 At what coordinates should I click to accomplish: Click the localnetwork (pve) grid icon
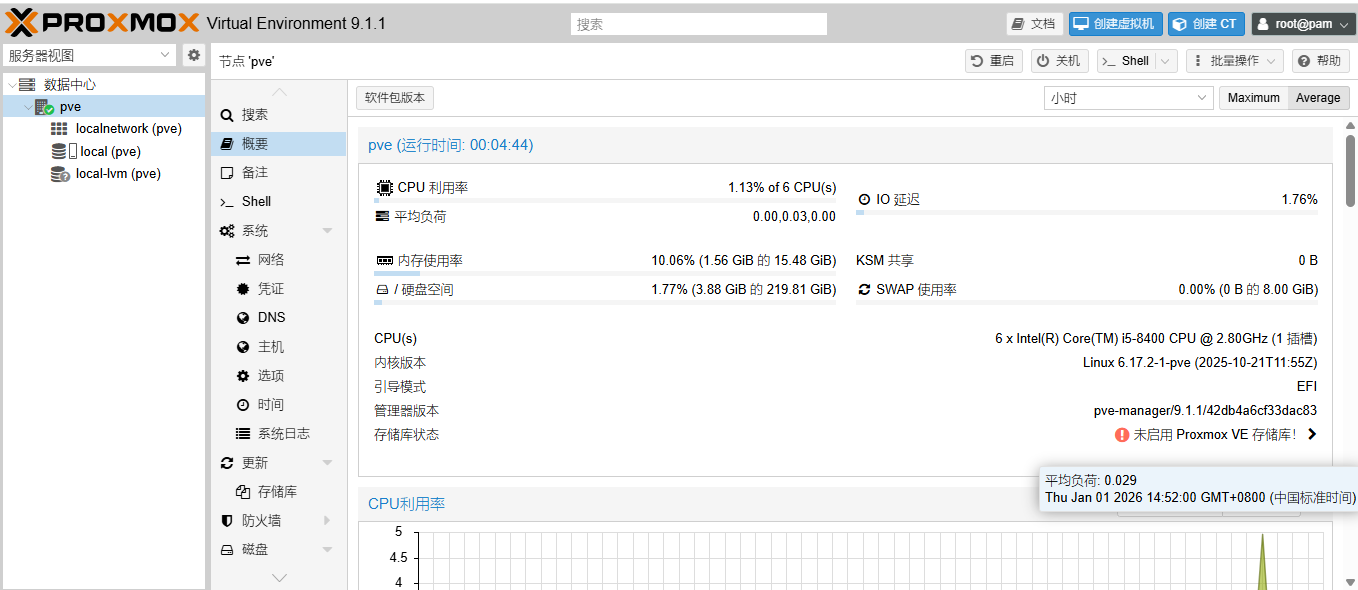tap(59, 129)
